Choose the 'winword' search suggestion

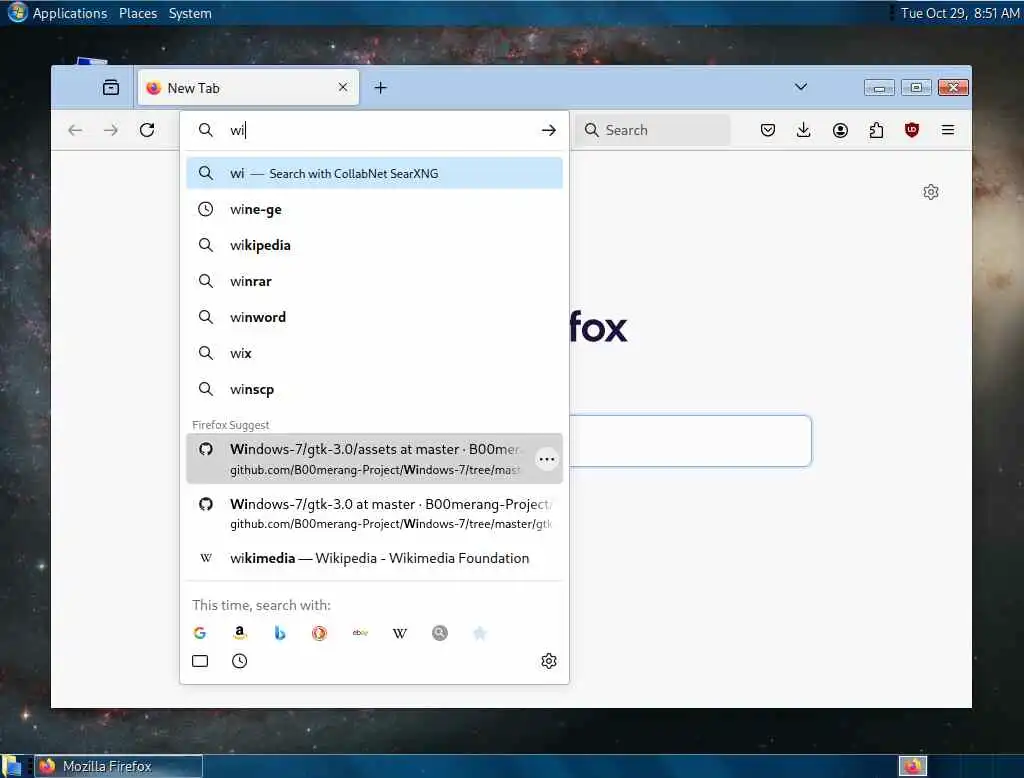tap(374, 317)
